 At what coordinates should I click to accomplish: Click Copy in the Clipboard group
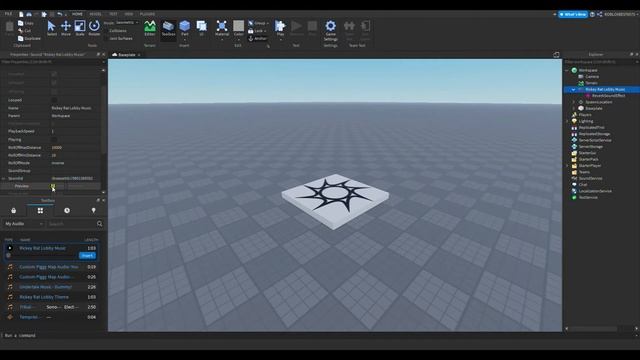point(26,23)
